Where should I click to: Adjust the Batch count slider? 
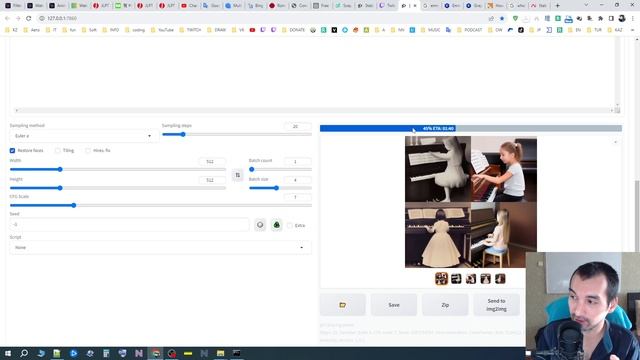click(x=280, y=169)
